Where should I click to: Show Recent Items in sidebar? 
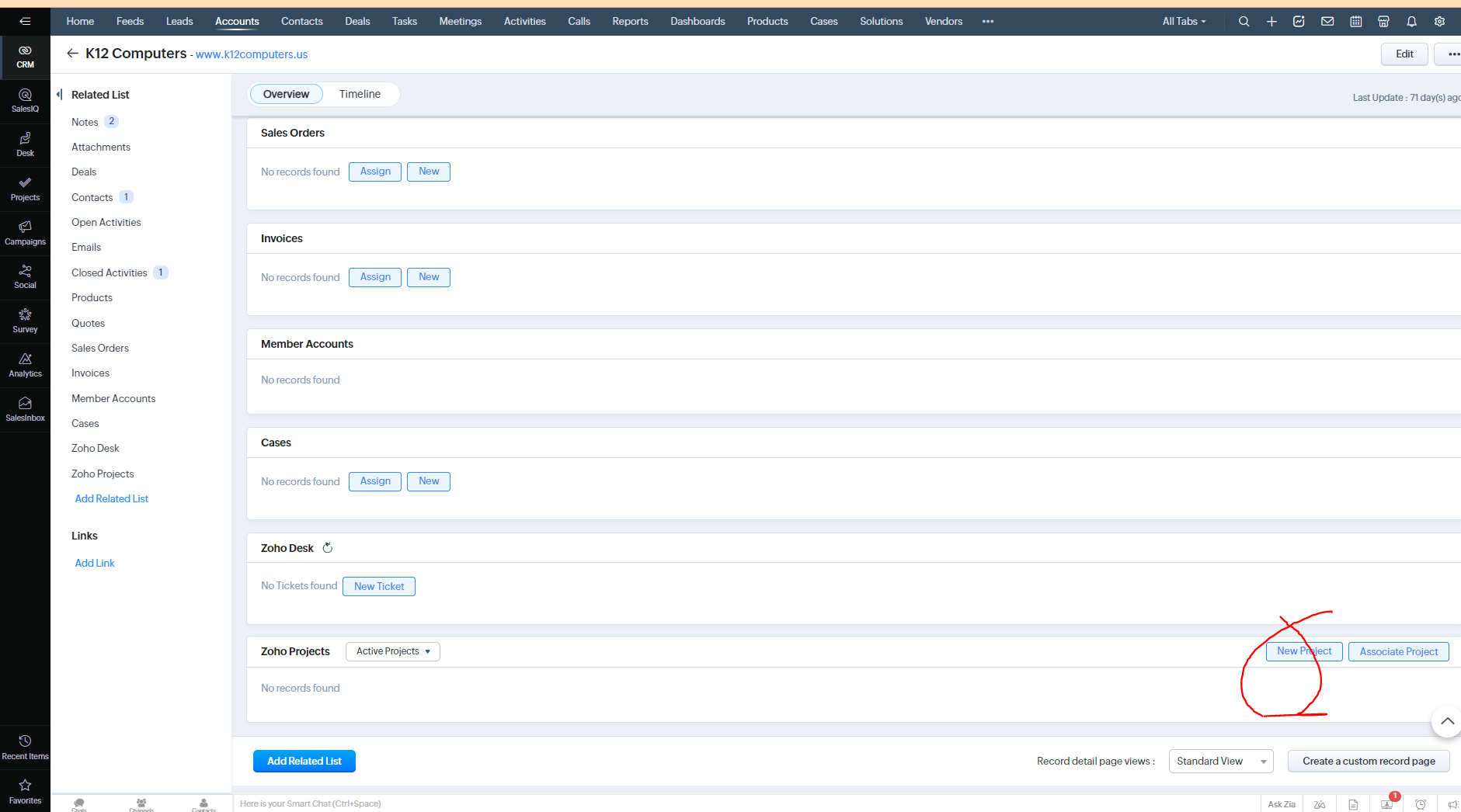(x=25, y=748)
